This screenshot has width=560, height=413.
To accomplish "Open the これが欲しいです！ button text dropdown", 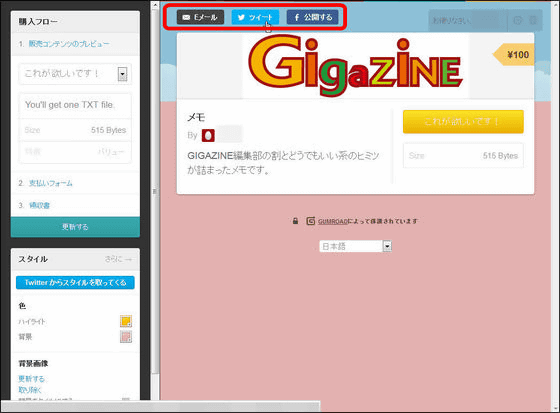I will (x=75, y=74).
